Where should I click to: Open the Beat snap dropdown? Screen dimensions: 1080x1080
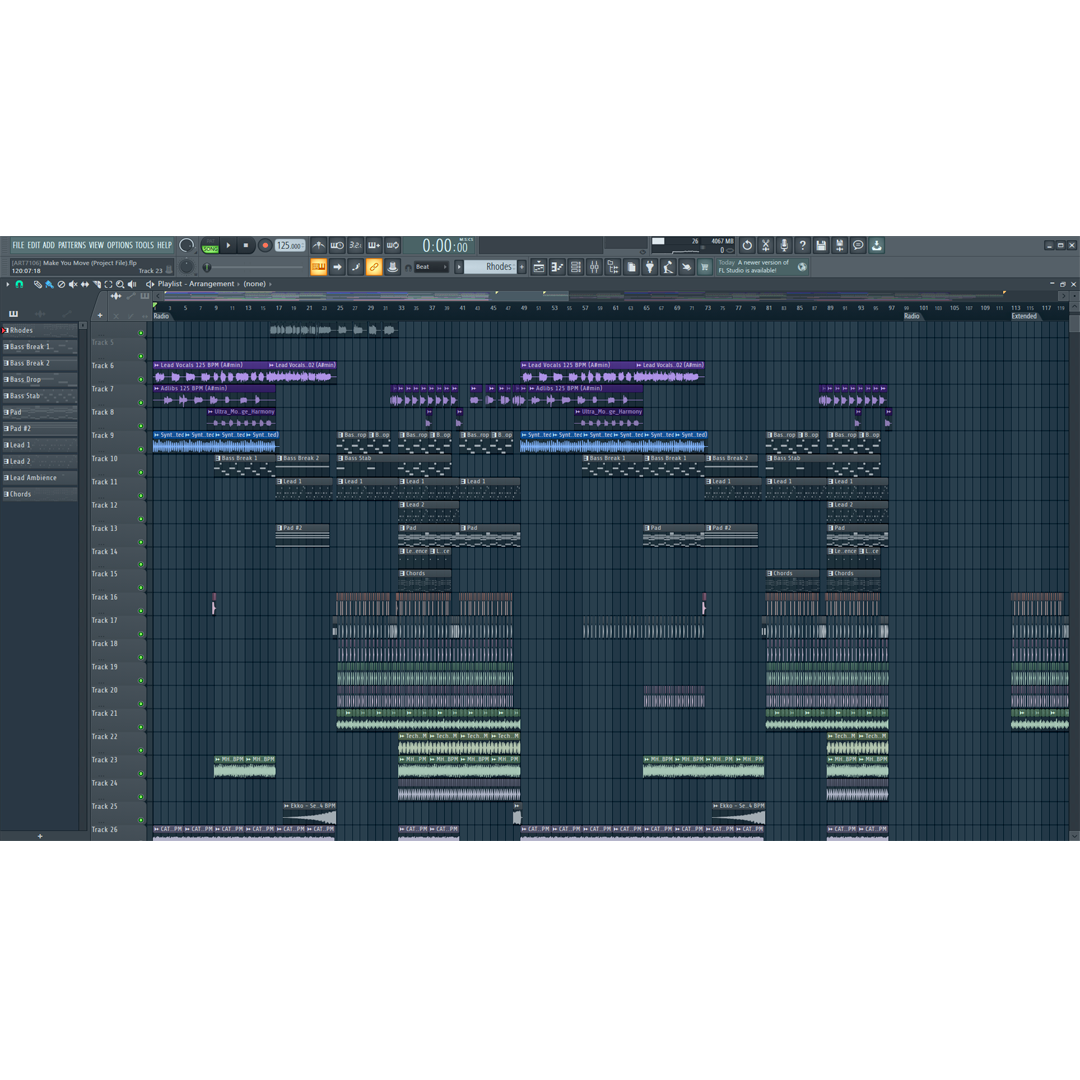[430, 267]
